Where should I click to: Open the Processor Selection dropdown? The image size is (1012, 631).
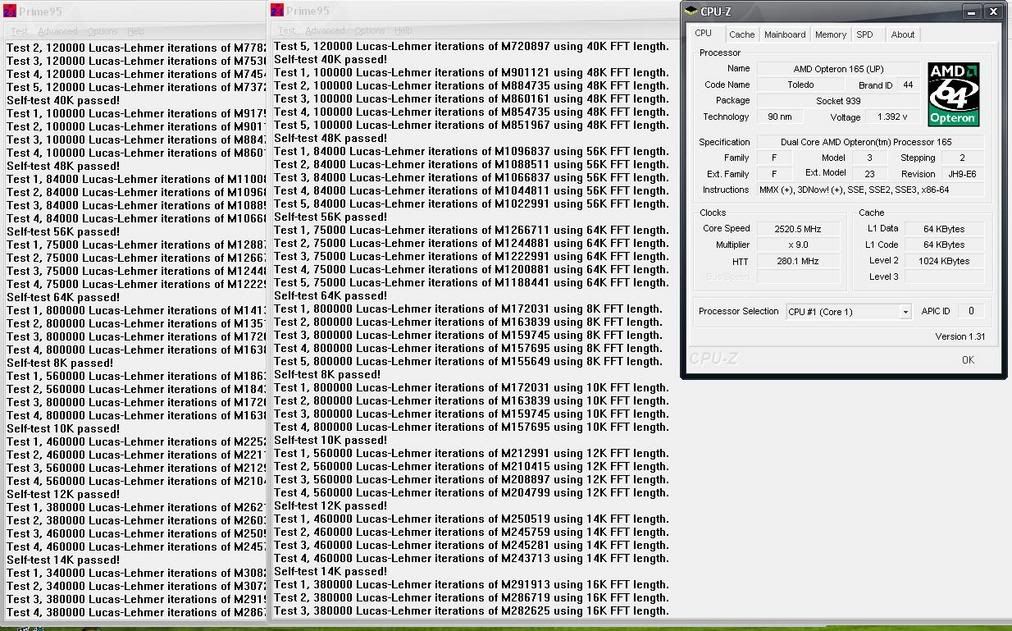(x=906, y=312)
